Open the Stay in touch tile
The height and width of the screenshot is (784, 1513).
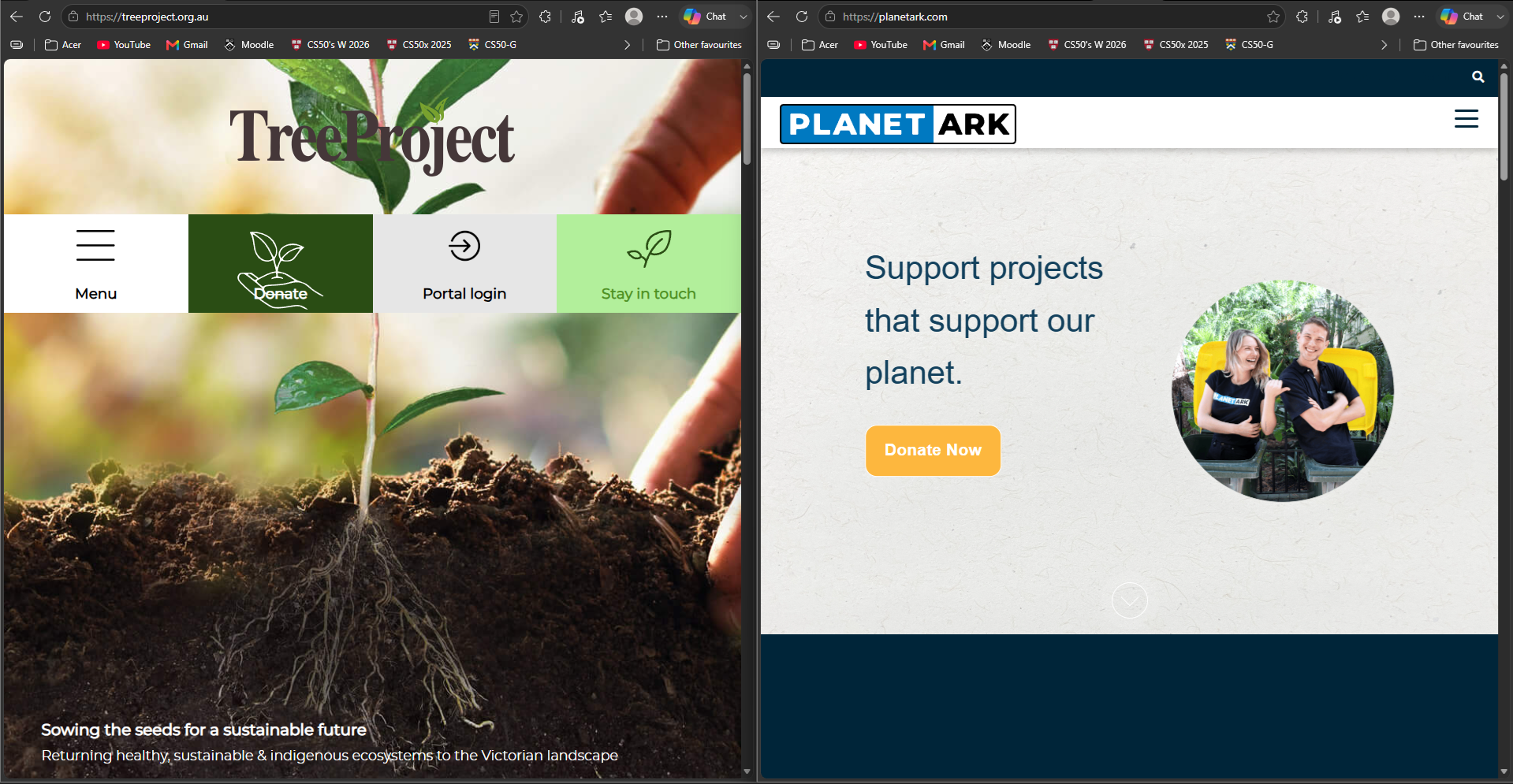tap(648, 263)
